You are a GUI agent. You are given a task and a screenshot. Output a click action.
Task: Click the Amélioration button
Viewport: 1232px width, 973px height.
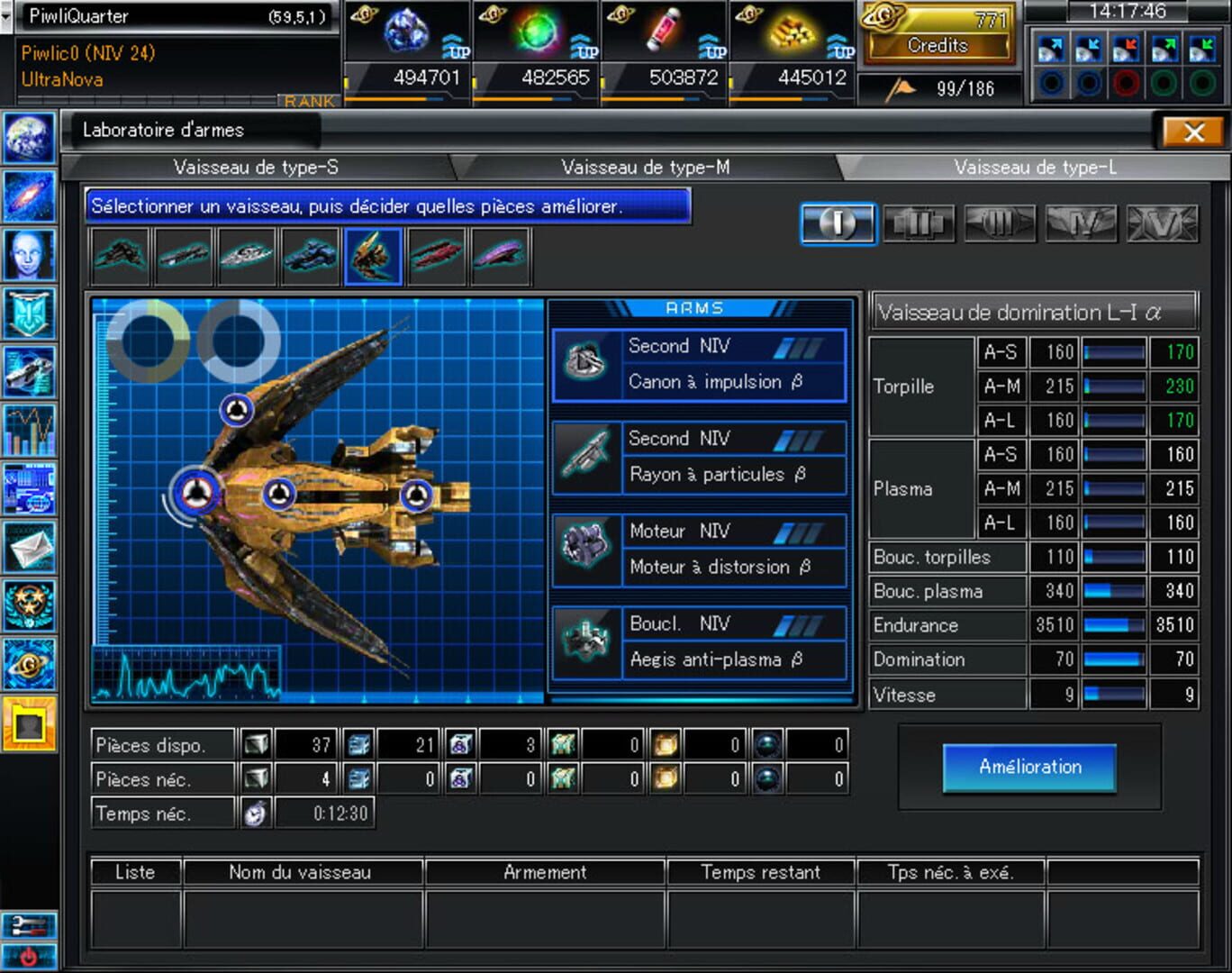pyautogui.click(x=1028, y=768)
